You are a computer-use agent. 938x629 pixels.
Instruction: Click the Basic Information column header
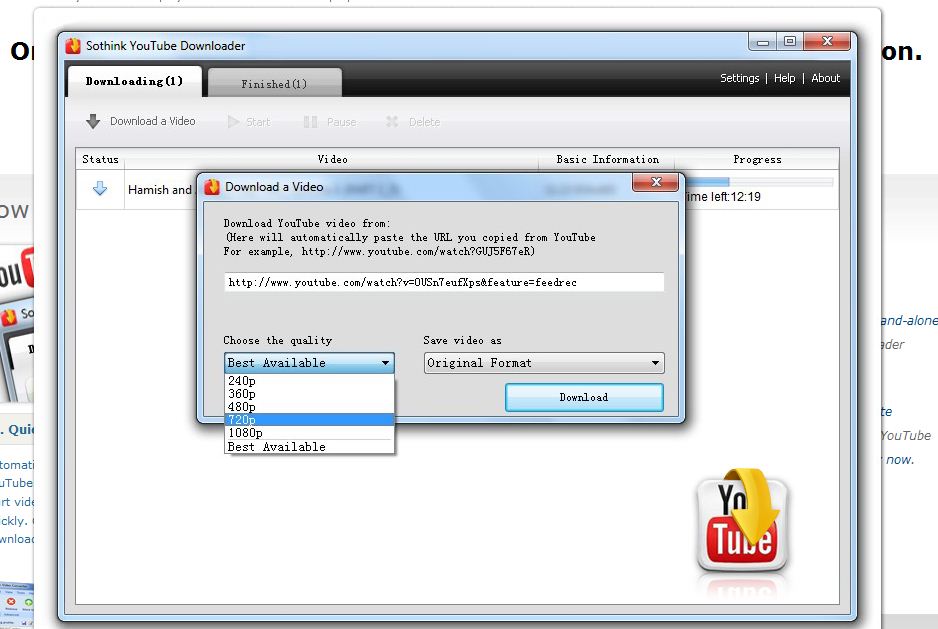[x=607, y=159]
